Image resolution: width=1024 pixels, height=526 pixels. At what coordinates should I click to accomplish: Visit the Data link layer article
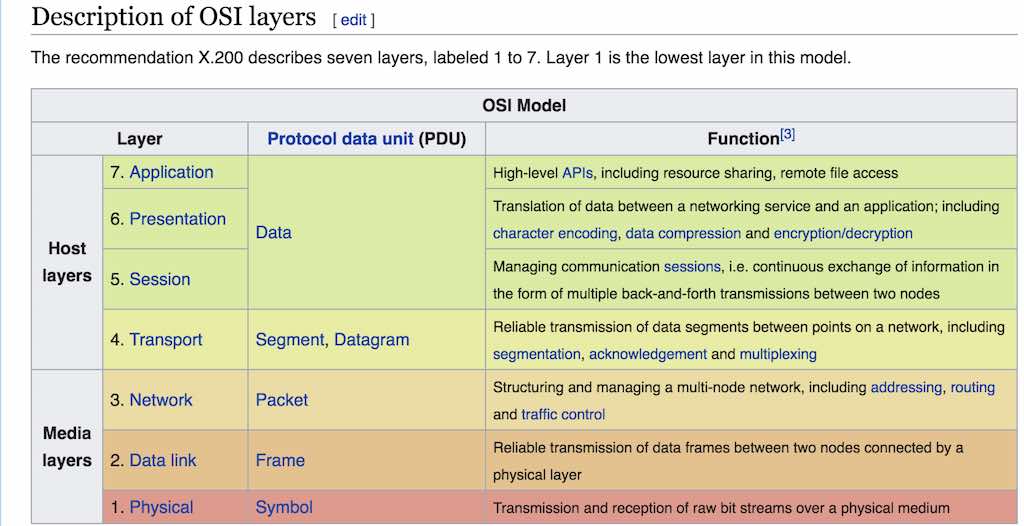coord(162,460)
